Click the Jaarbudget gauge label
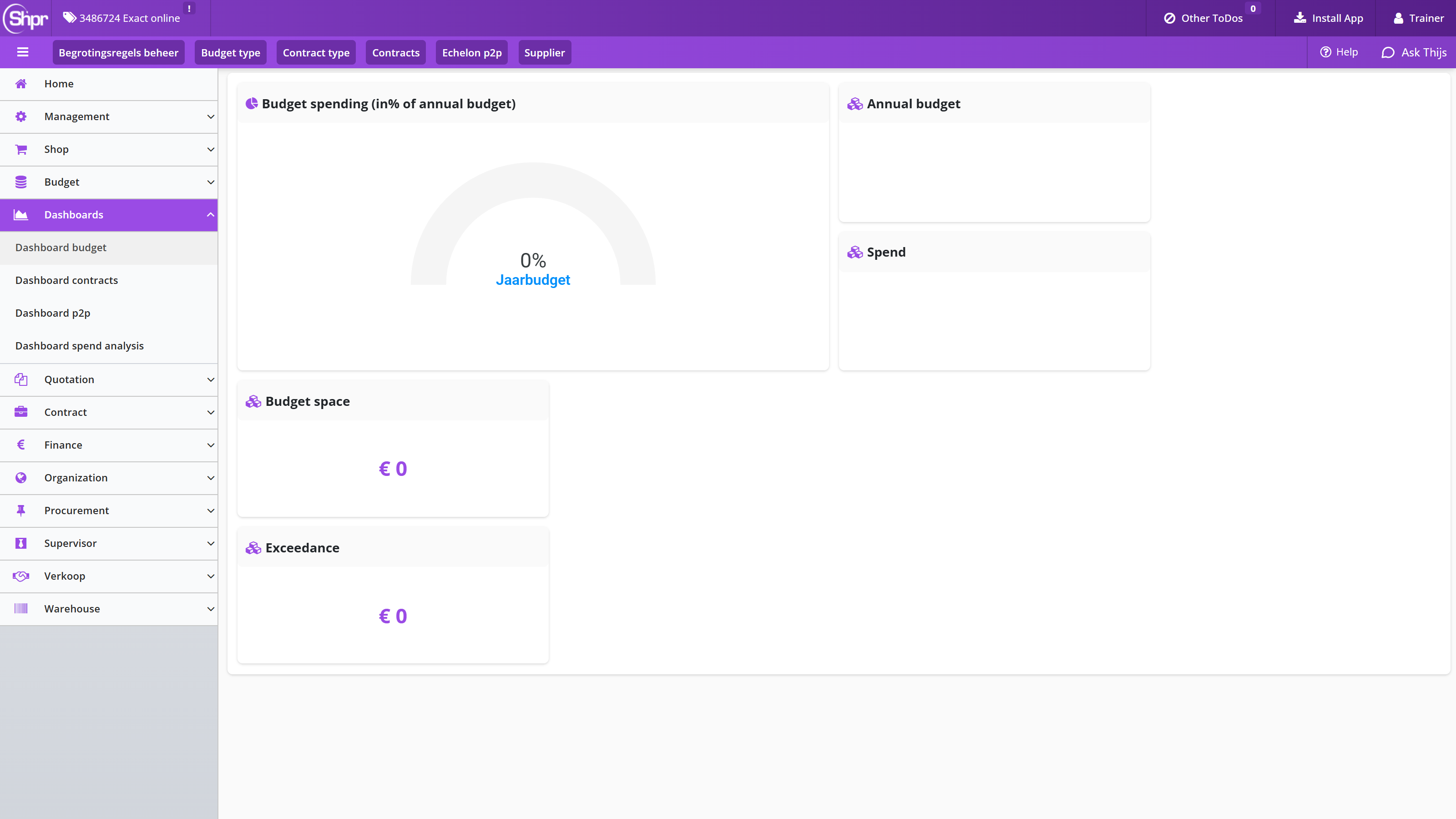 tap(533, 280)
